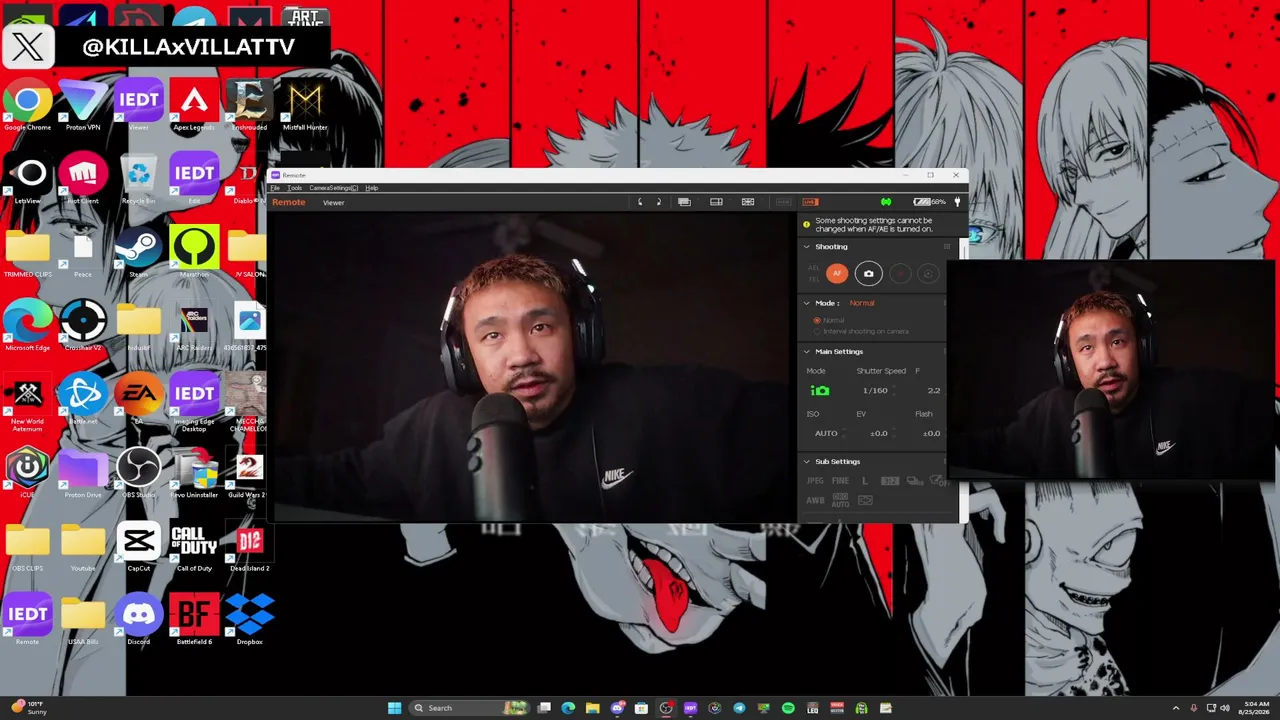Click the shutter capture camera button
This screenshot has height=720, width=1280.
868,274
